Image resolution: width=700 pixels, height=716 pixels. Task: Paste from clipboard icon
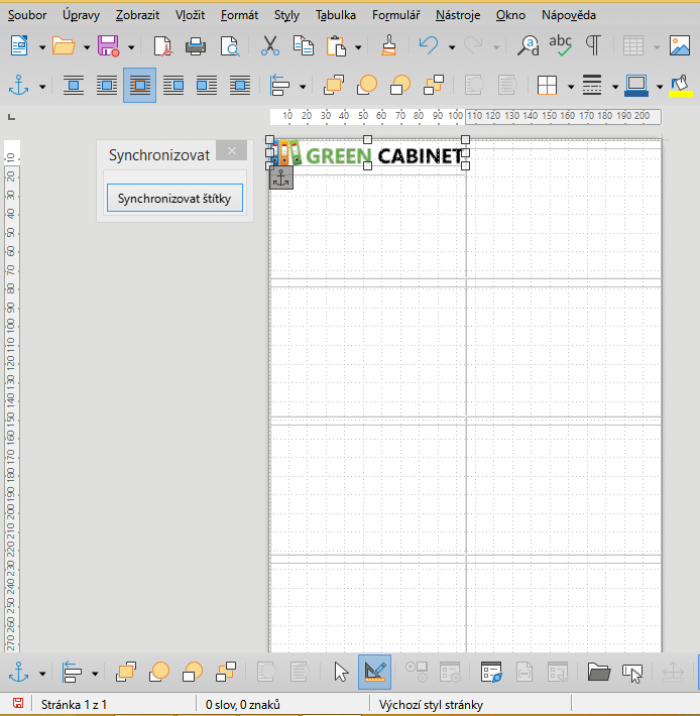[x=336, y=46]
